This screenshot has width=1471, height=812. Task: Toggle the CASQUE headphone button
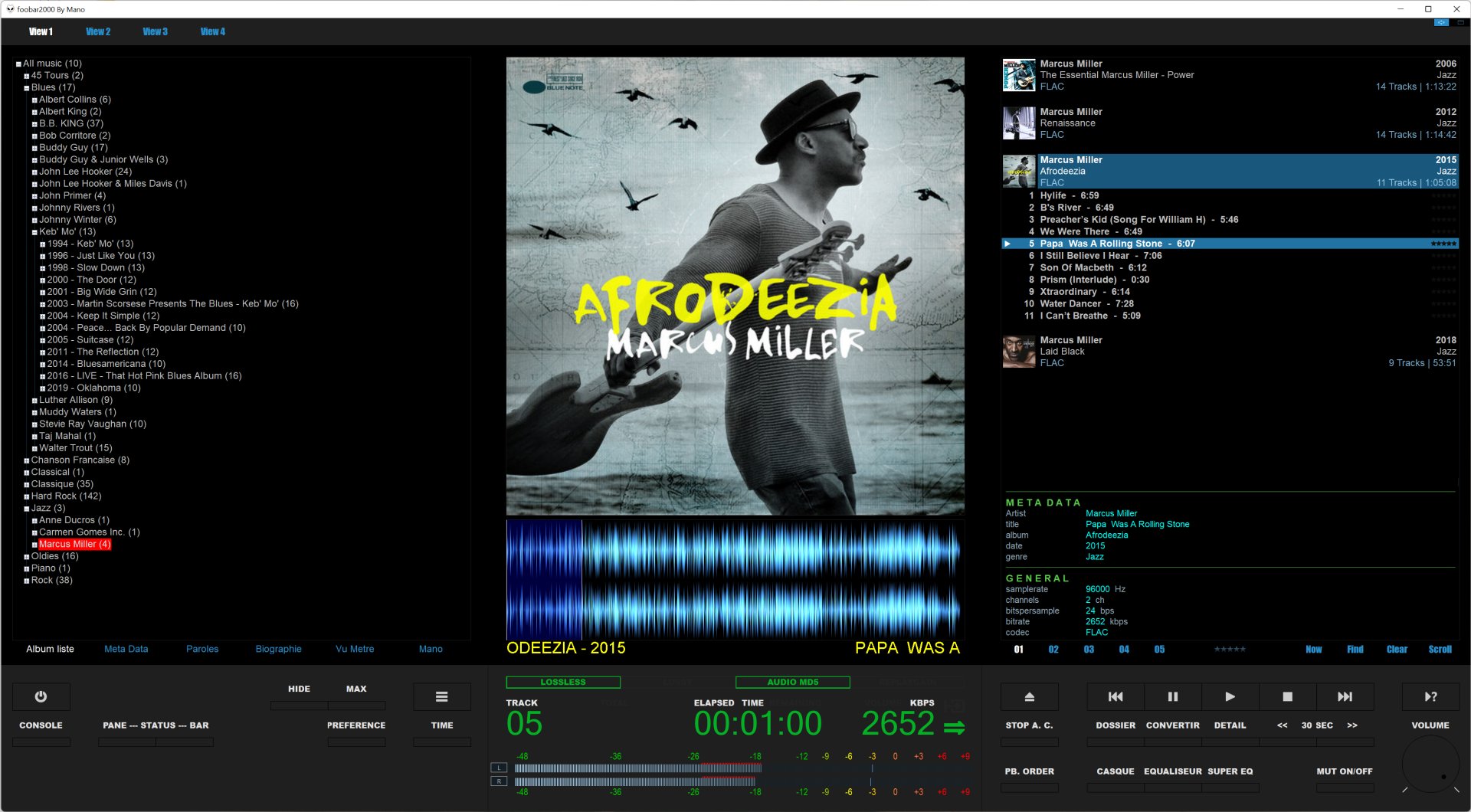(x=1116, y=787)
